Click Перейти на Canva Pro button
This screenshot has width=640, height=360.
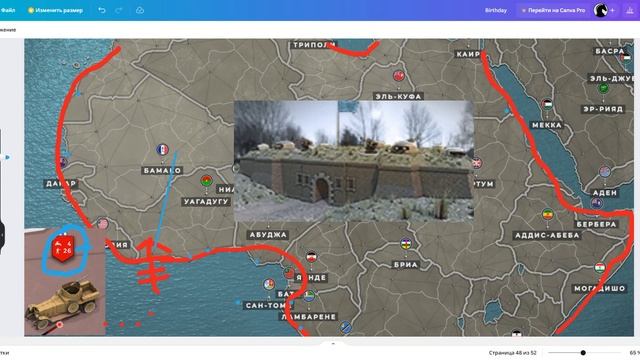(553, 10)
